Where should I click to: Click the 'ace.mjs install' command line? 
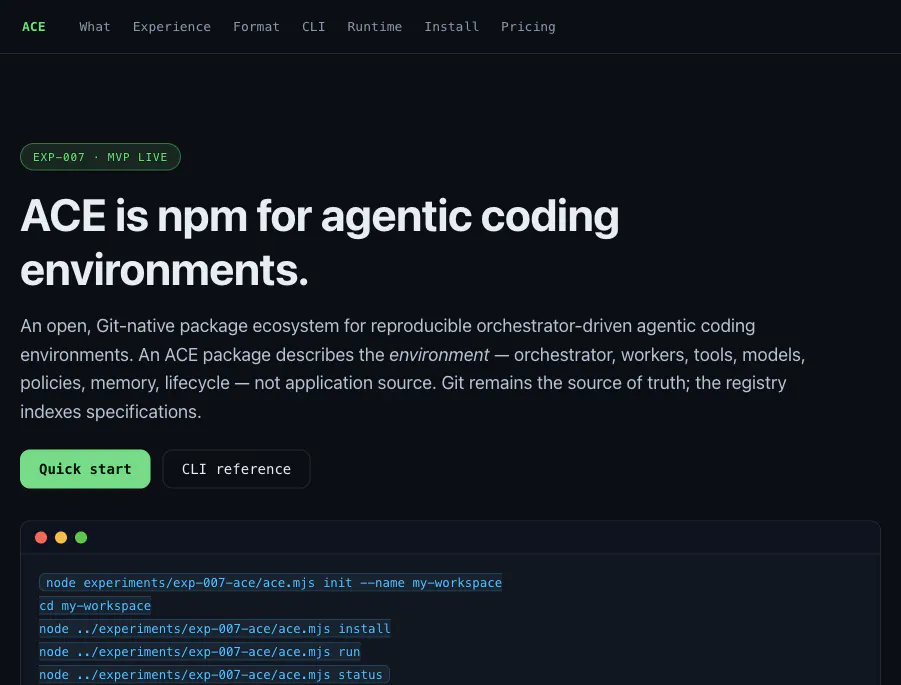(215, 629)
